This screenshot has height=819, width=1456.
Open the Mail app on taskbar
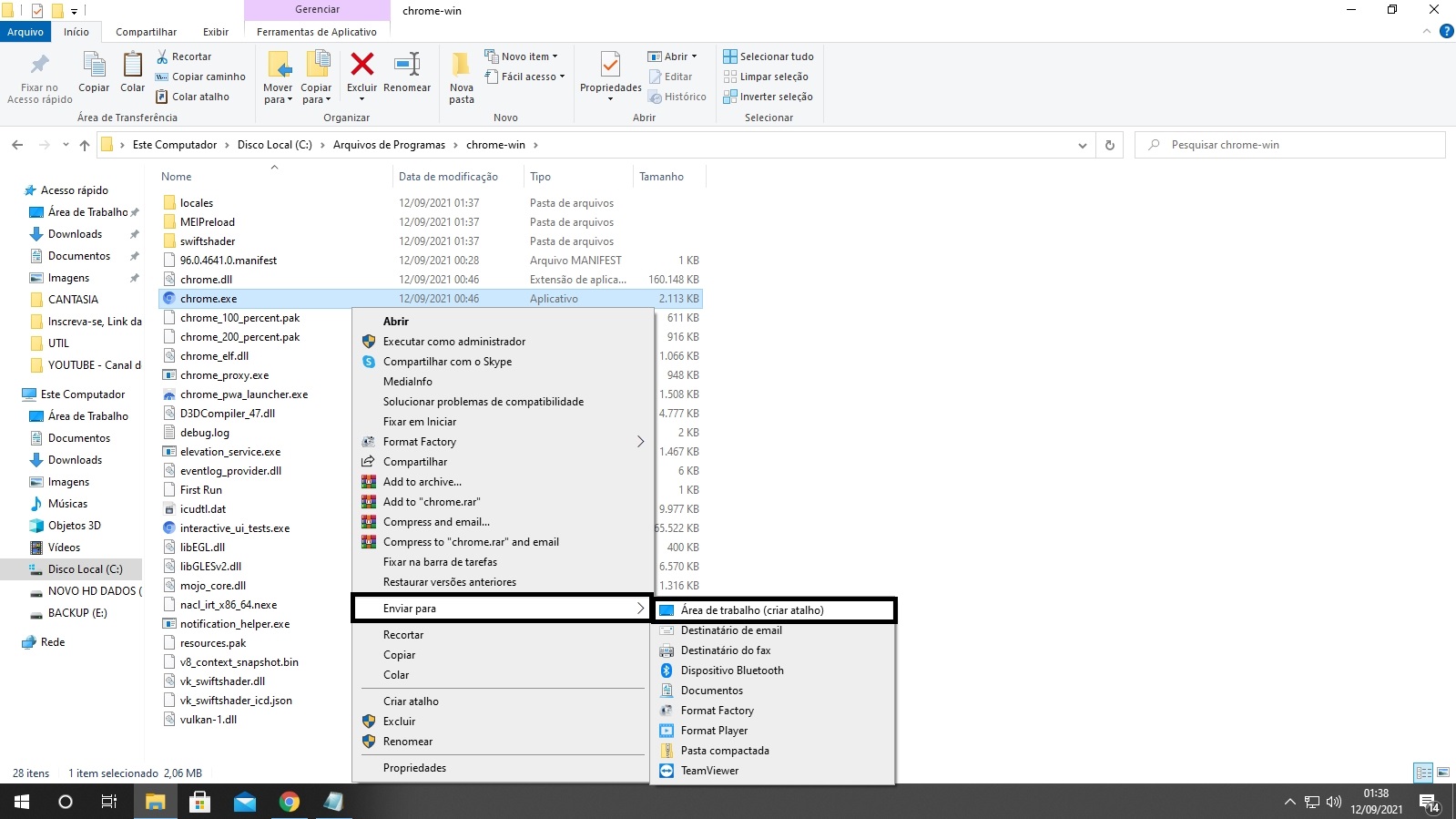[245, 802]
